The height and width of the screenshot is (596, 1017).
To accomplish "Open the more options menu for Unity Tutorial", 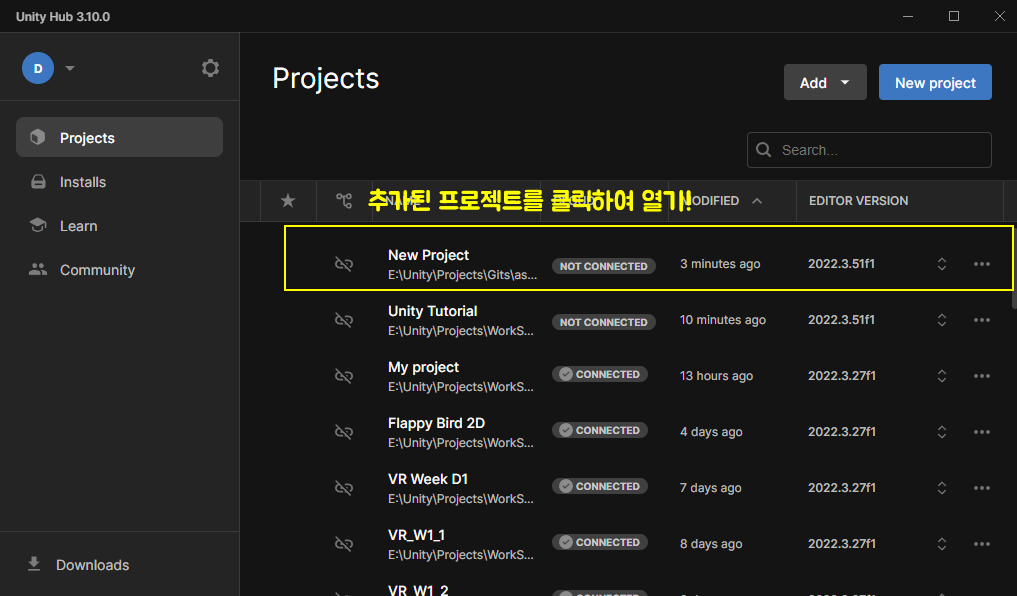I will pos(982,320).
